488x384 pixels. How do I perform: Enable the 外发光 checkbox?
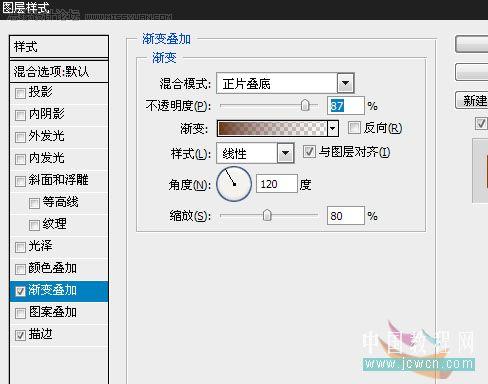pyautogui.click(x=20, y=137)
